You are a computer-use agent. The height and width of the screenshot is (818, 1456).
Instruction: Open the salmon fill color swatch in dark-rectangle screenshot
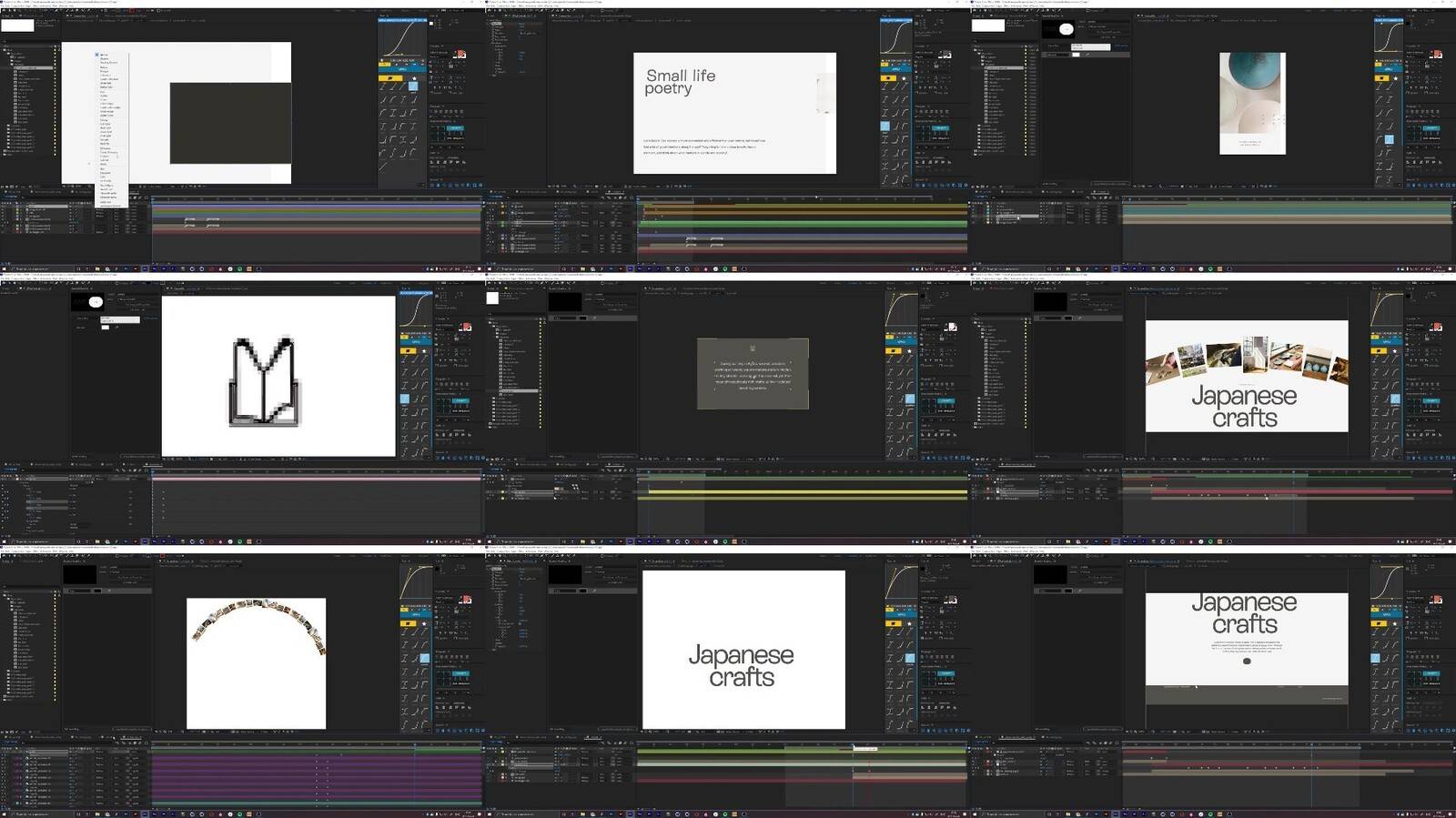pos(460,55)
